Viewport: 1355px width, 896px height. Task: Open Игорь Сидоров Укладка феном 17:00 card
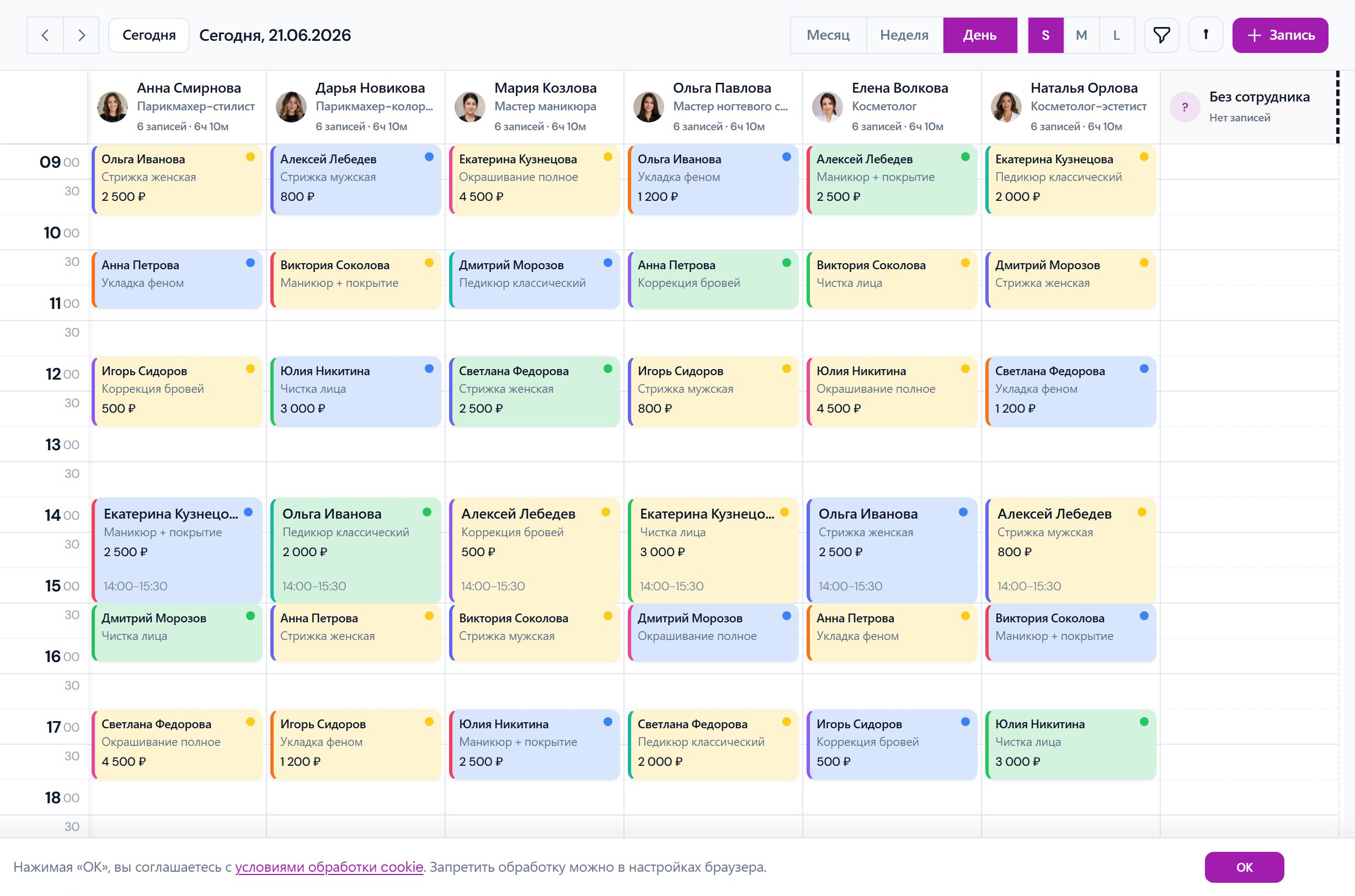(356, 745)
